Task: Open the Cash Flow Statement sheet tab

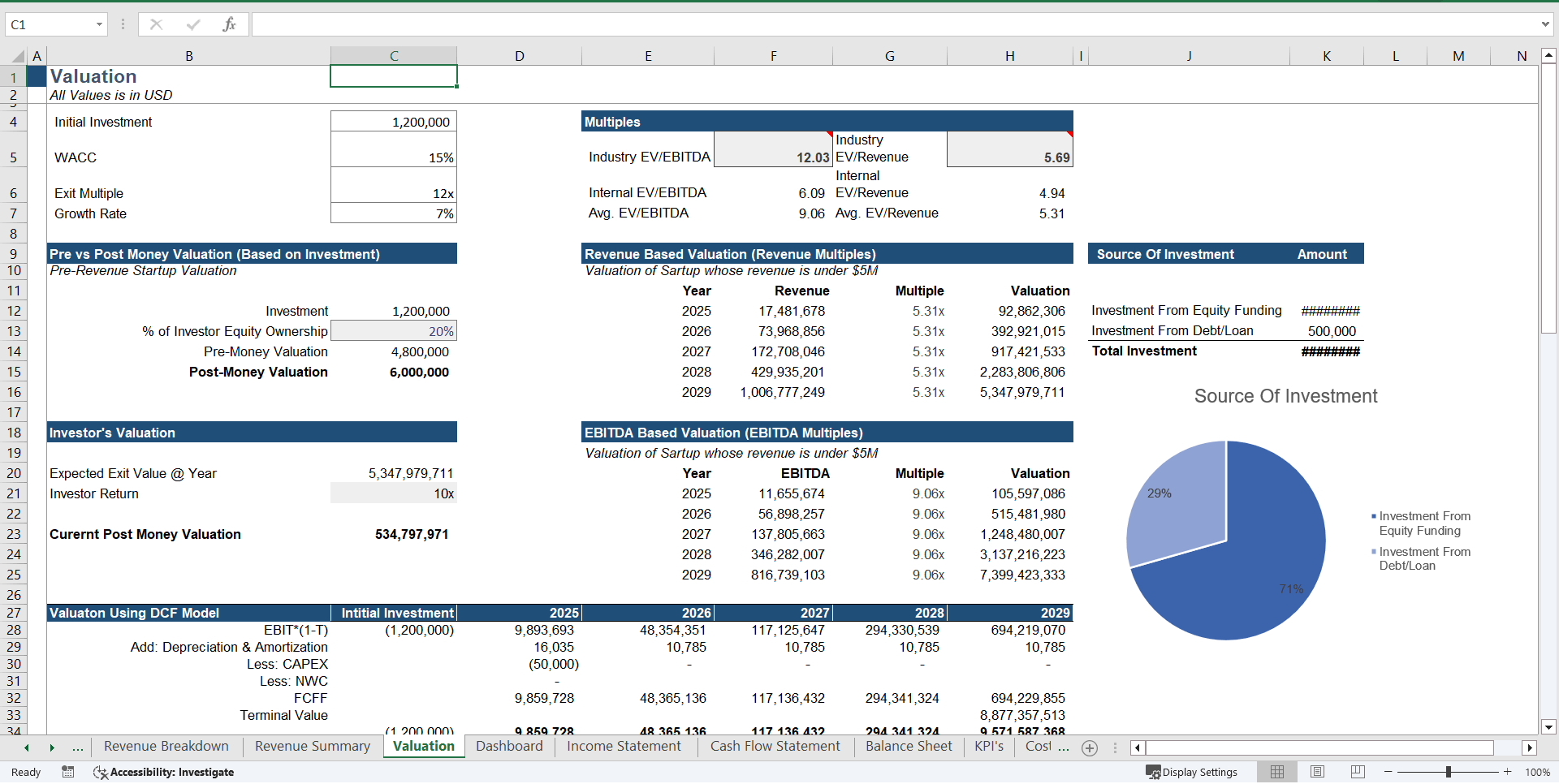Action: click(775, 747)
